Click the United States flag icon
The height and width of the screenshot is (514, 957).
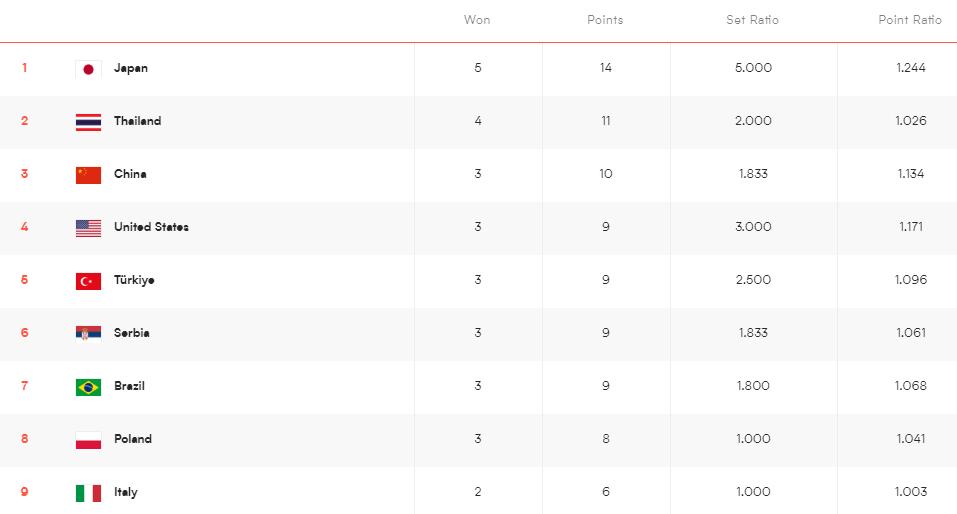[x=88, y=228]
